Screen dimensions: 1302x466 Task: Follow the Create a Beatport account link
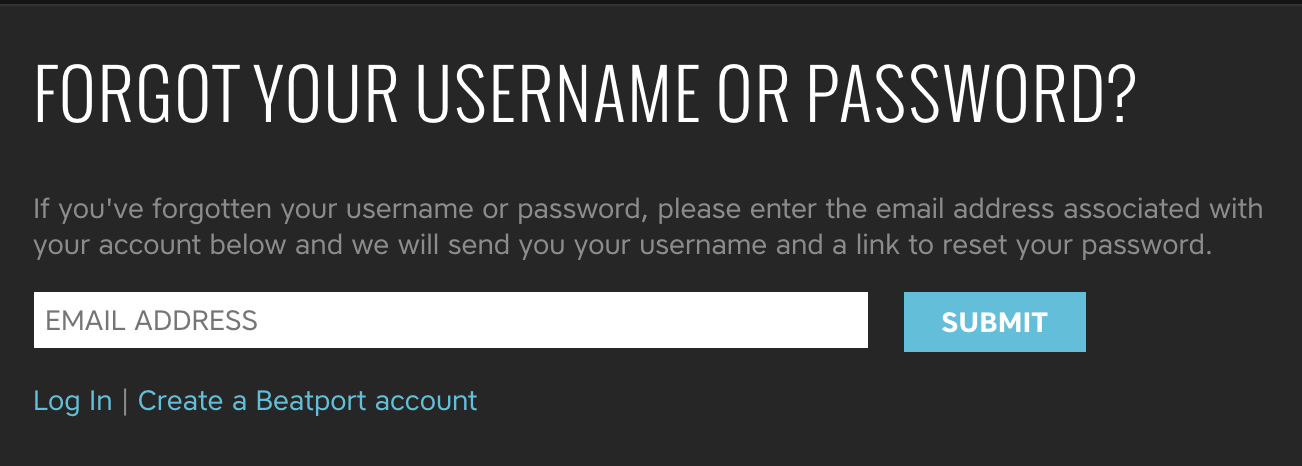coord(307,401)
